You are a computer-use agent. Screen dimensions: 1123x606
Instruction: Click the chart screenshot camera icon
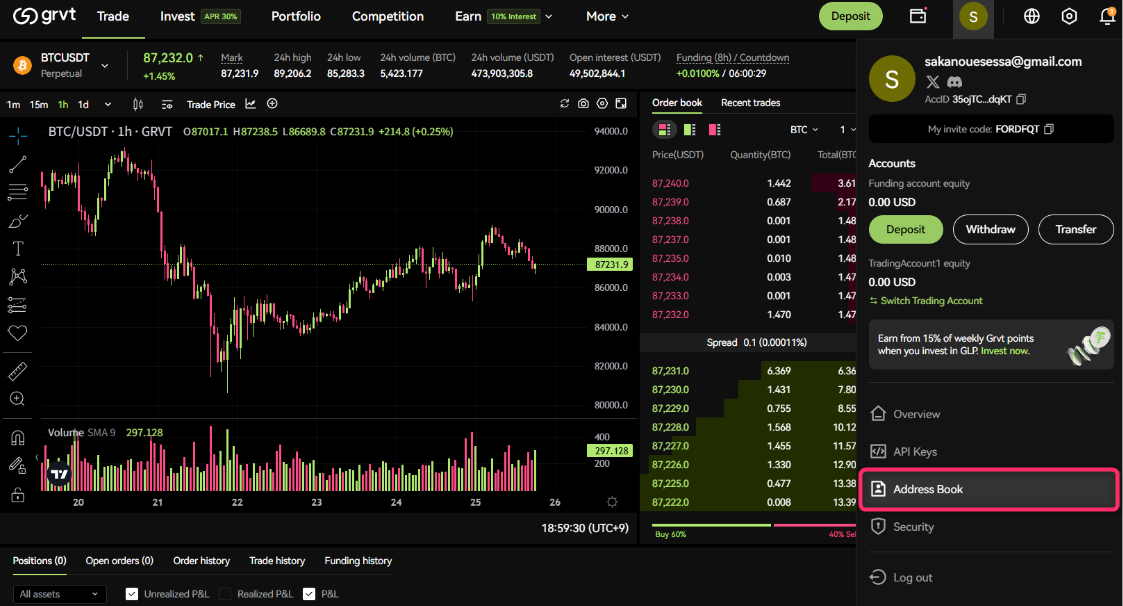pyautogui.click(x=584, y=104)
